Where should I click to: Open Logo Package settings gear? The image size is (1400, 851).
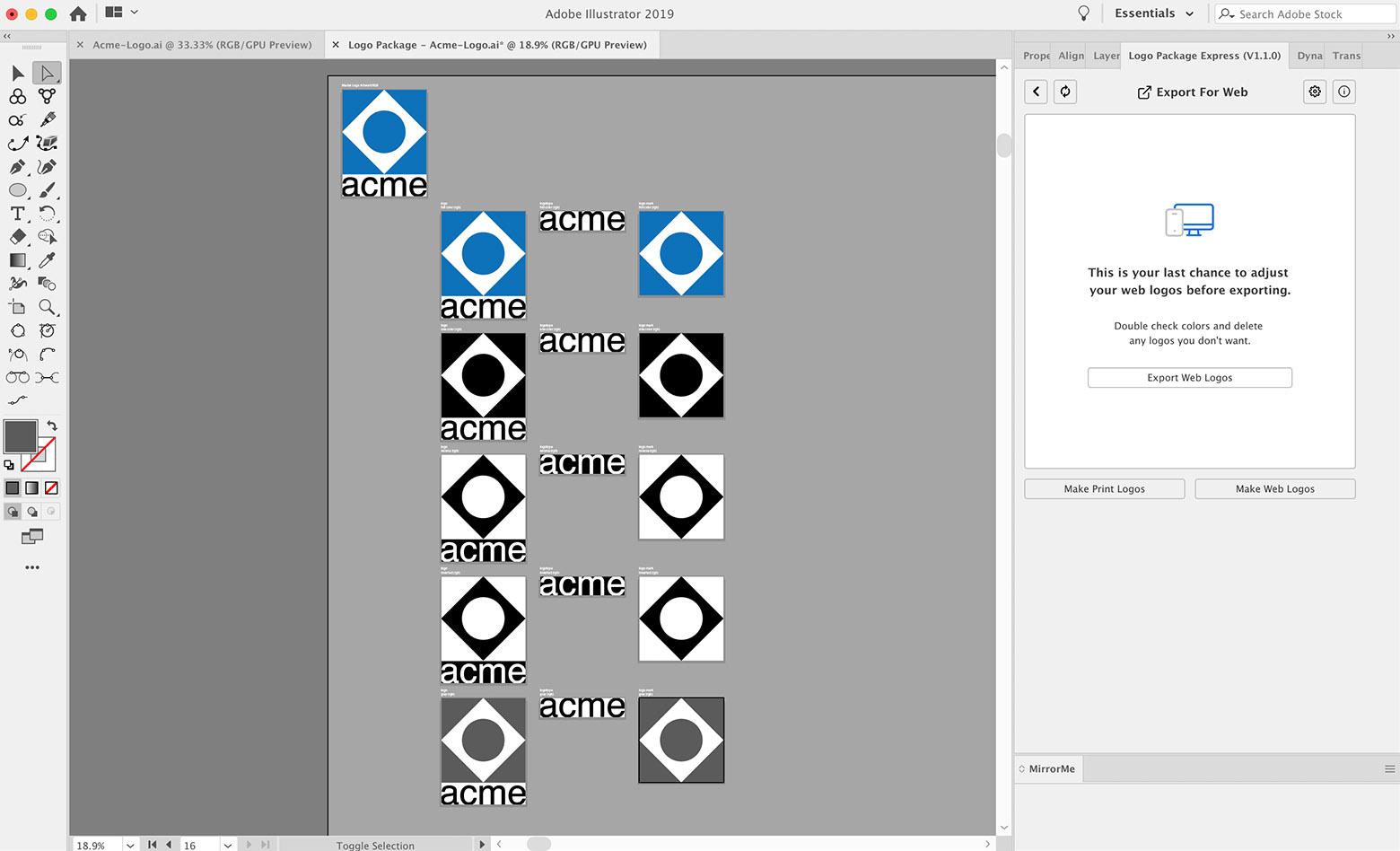tap(1315, 92)
